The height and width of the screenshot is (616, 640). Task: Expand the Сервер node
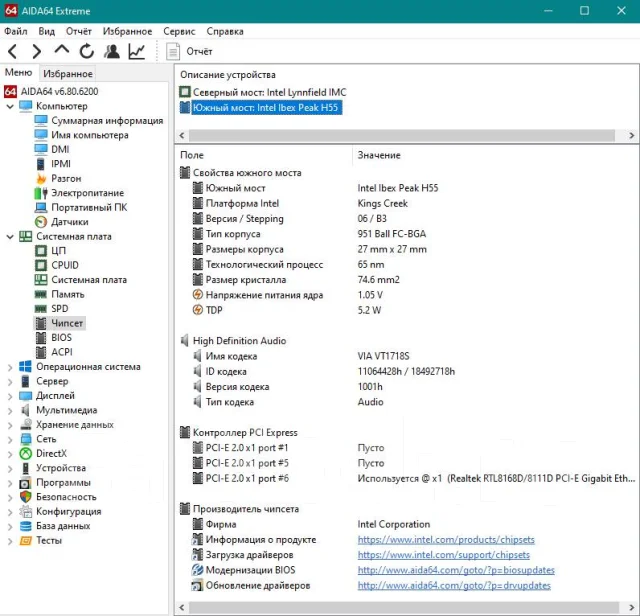pos(10,381)
